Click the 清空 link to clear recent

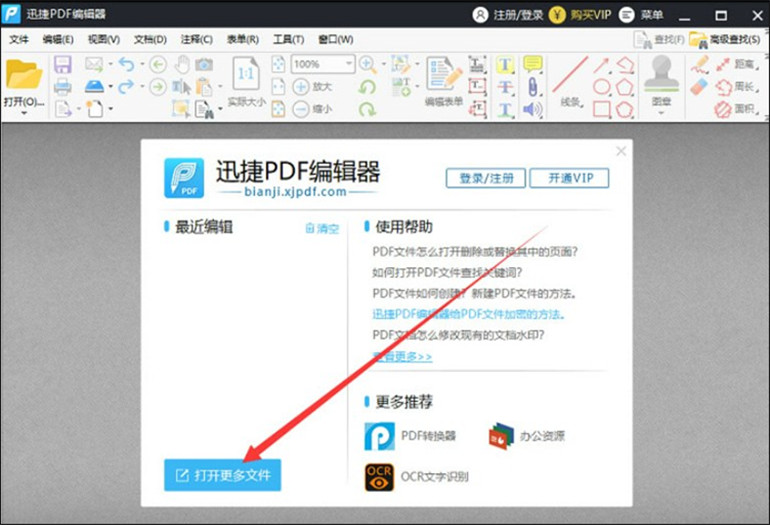(x=322, y=228)
